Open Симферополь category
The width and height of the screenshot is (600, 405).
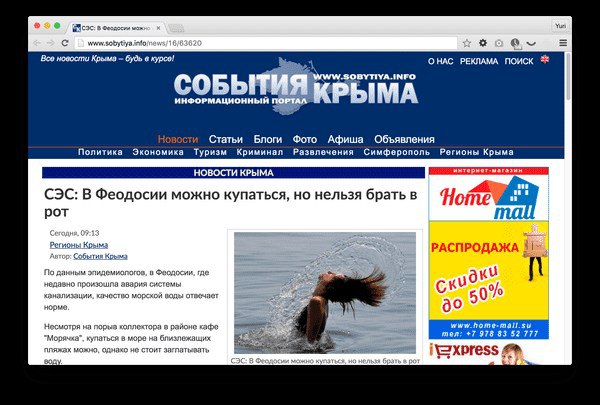click(x=397, y=152)
